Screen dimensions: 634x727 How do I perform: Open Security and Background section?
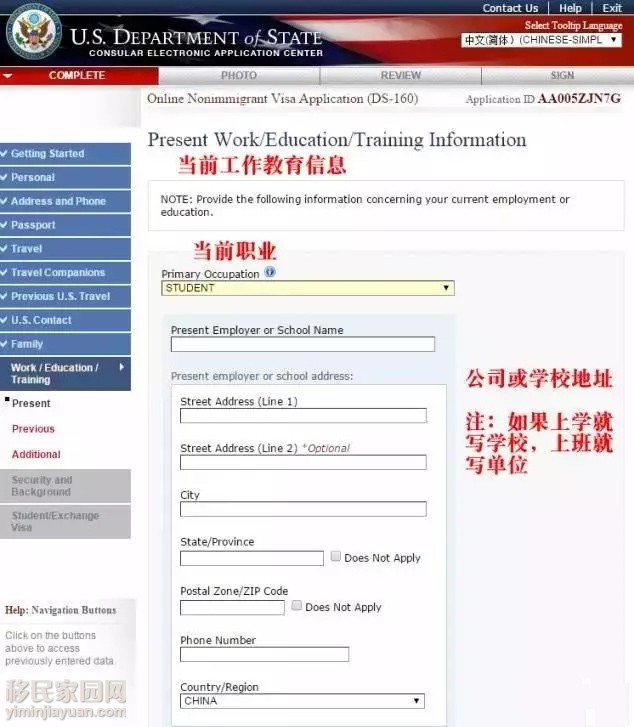[65, 486]
